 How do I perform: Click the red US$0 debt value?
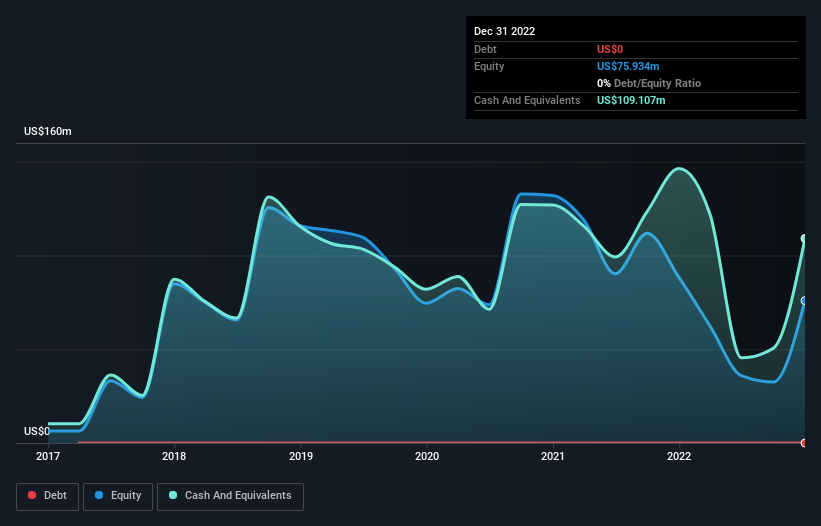coord(610,49)
